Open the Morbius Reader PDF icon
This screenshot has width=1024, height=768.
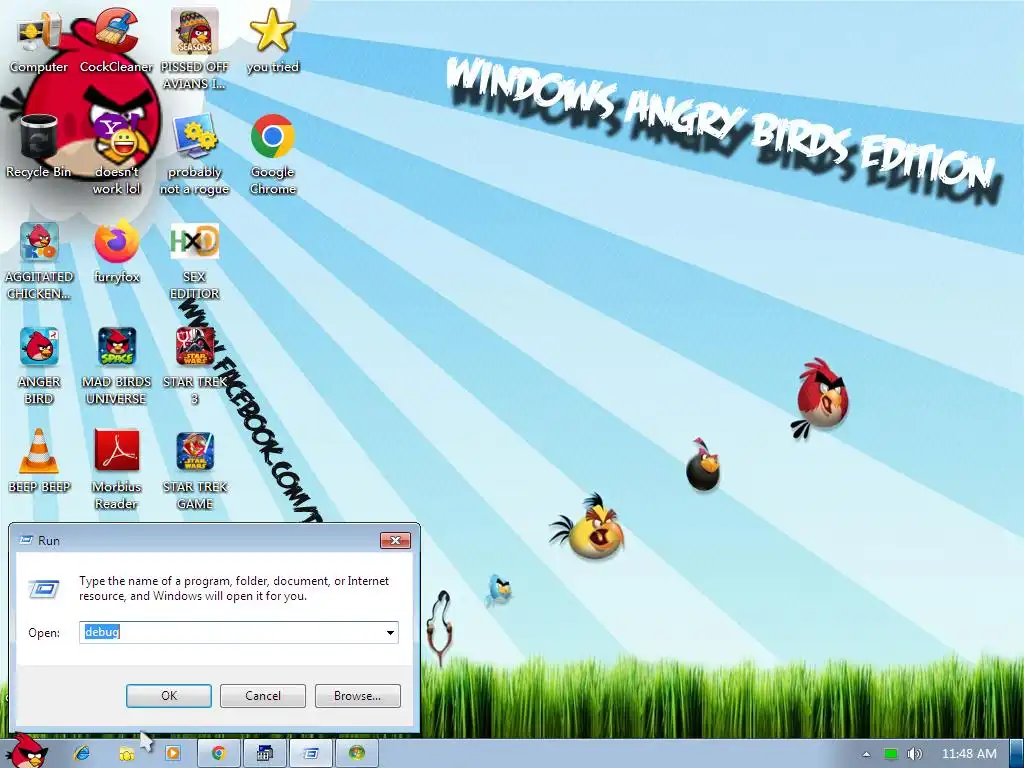(x=116, y=469)
